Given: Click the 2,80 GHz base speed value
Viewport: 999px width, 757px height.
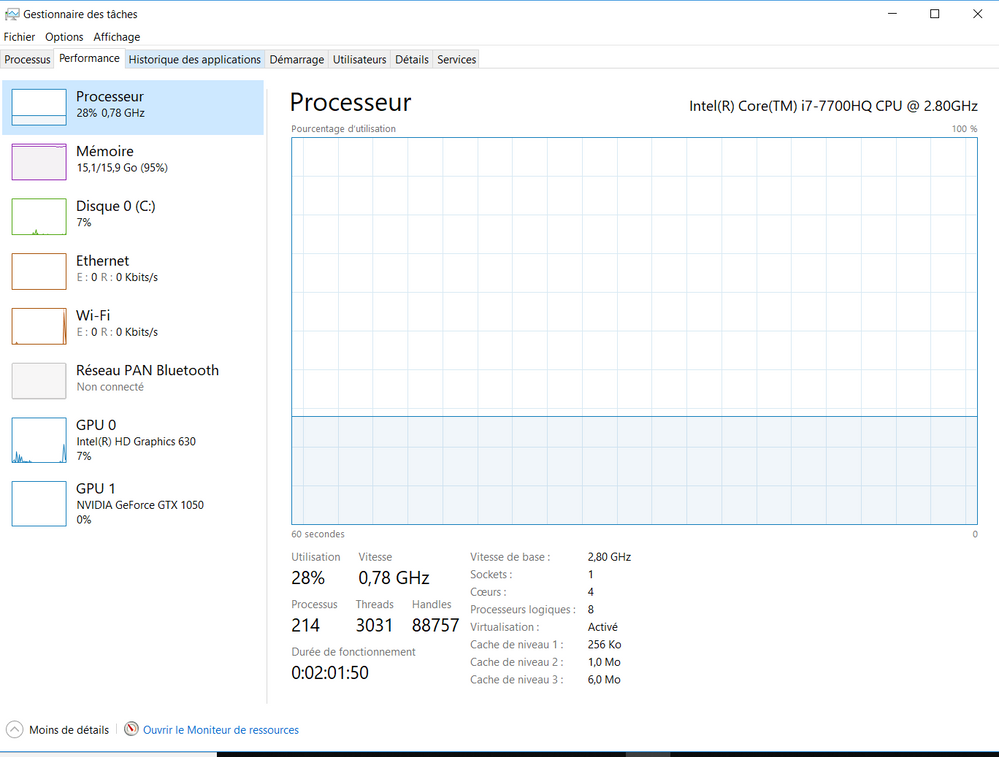Looking at the screenshot, I should tap(609, 557).
